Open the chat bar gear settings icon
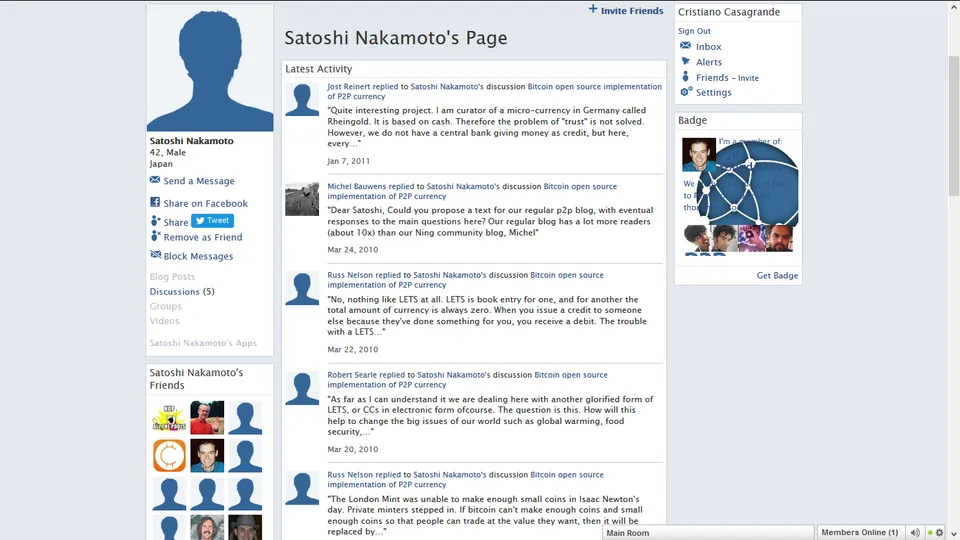This screenshot has width=960, height=540. pyautogui.click(x=940, y=533)
